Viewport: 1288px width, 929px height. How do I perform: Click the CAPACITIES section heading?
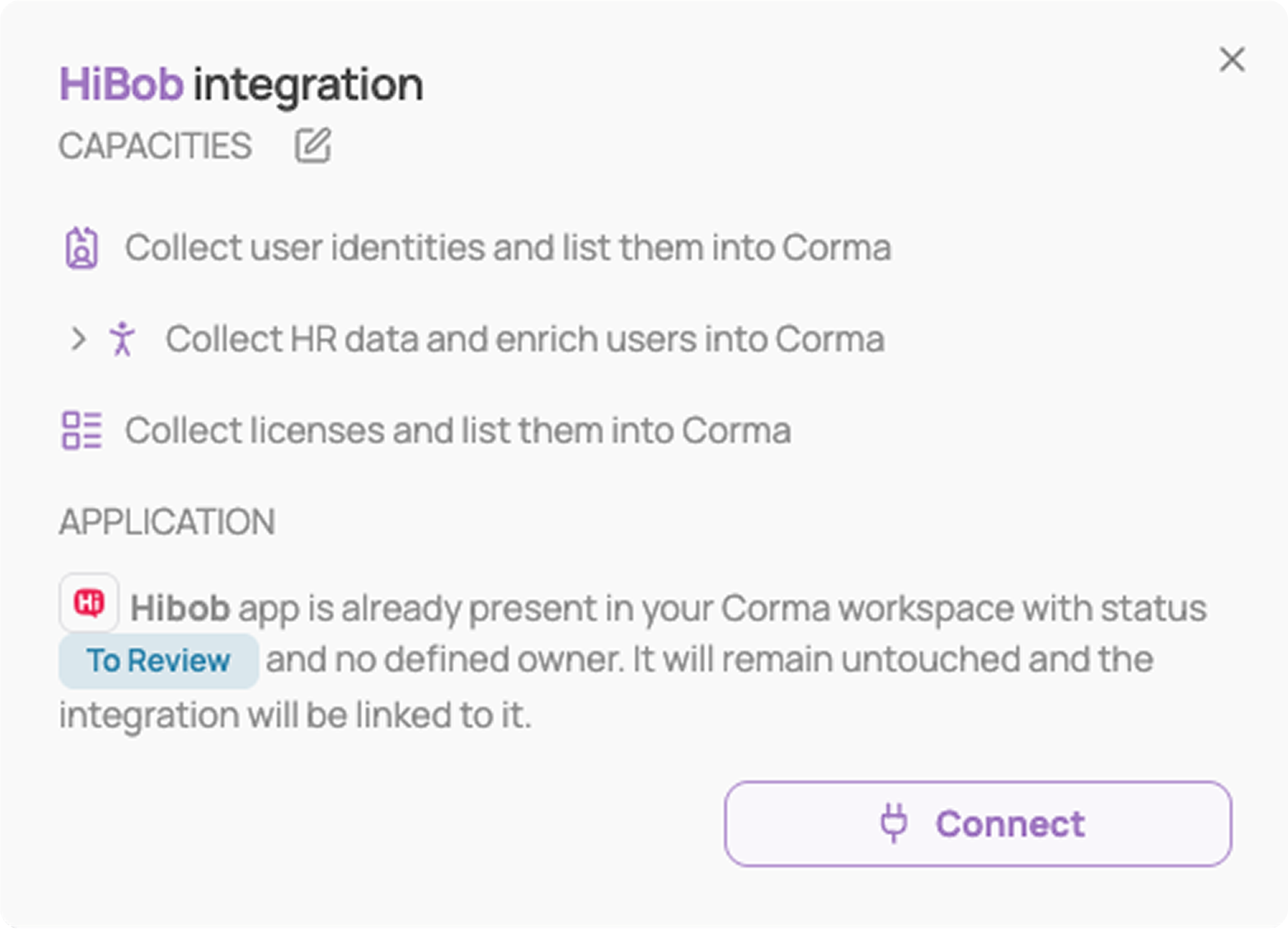point(156,146)
